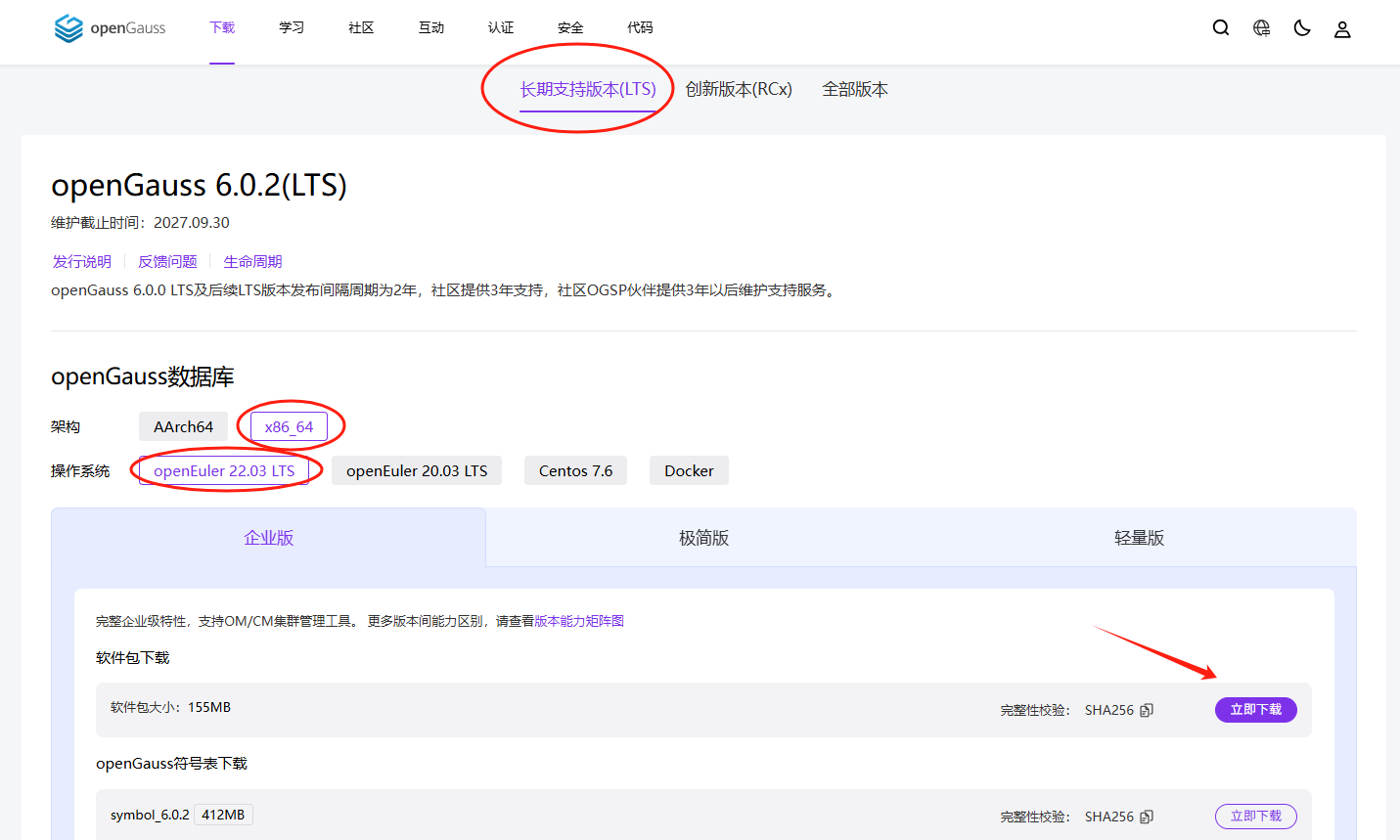Viewport: 1400px width, 840px height.
Task: Click the 维护截止时间: 2027.09.30 text
Action: click(140, 222)
